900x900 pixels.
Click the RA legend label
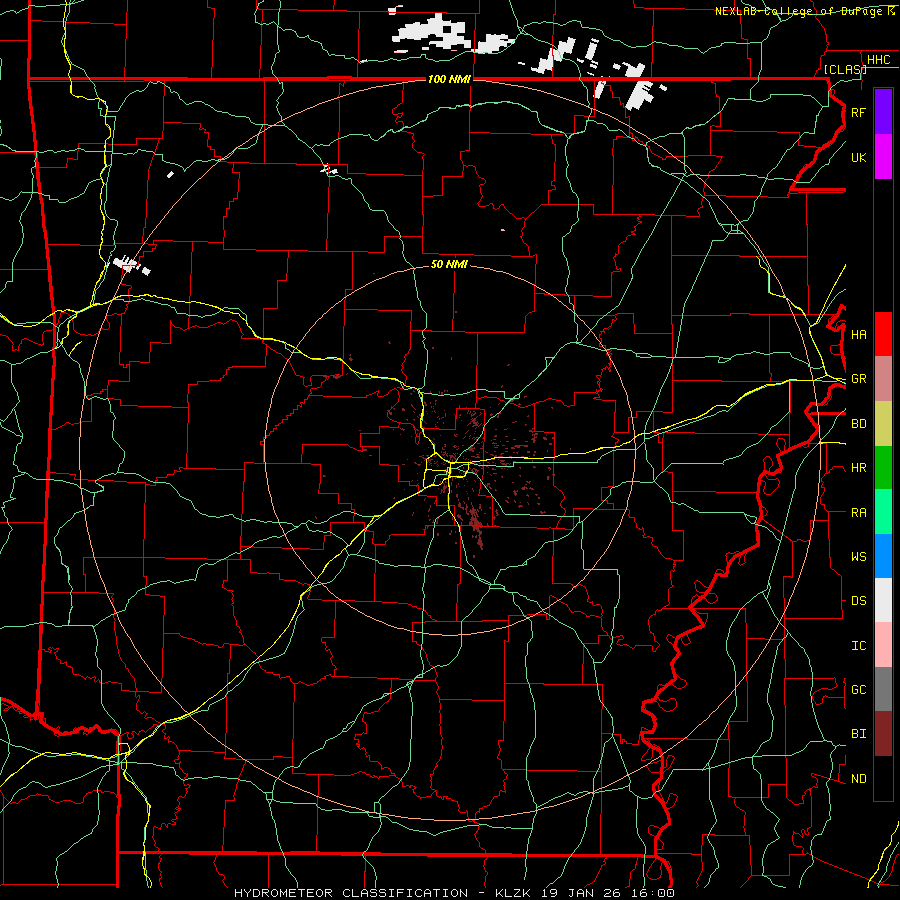click(x=858, y=513)
